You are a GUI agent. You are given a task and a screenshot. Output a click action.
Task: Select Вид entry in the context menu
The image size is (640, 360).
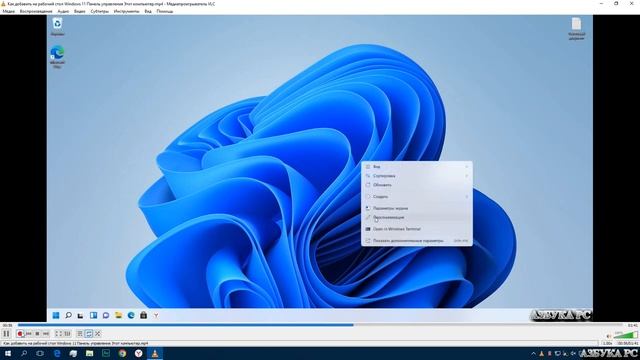pos(417,167)
